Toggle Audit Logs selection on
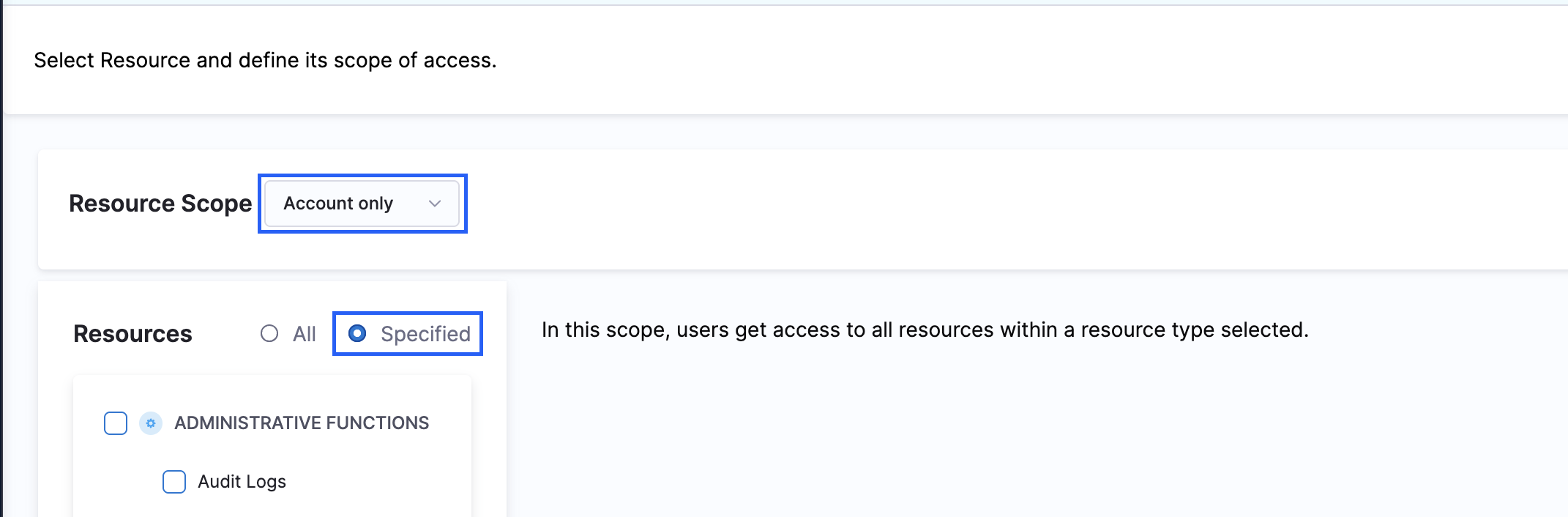The image size is (1568, 517). pyautogui.click(x=173, y=482)
